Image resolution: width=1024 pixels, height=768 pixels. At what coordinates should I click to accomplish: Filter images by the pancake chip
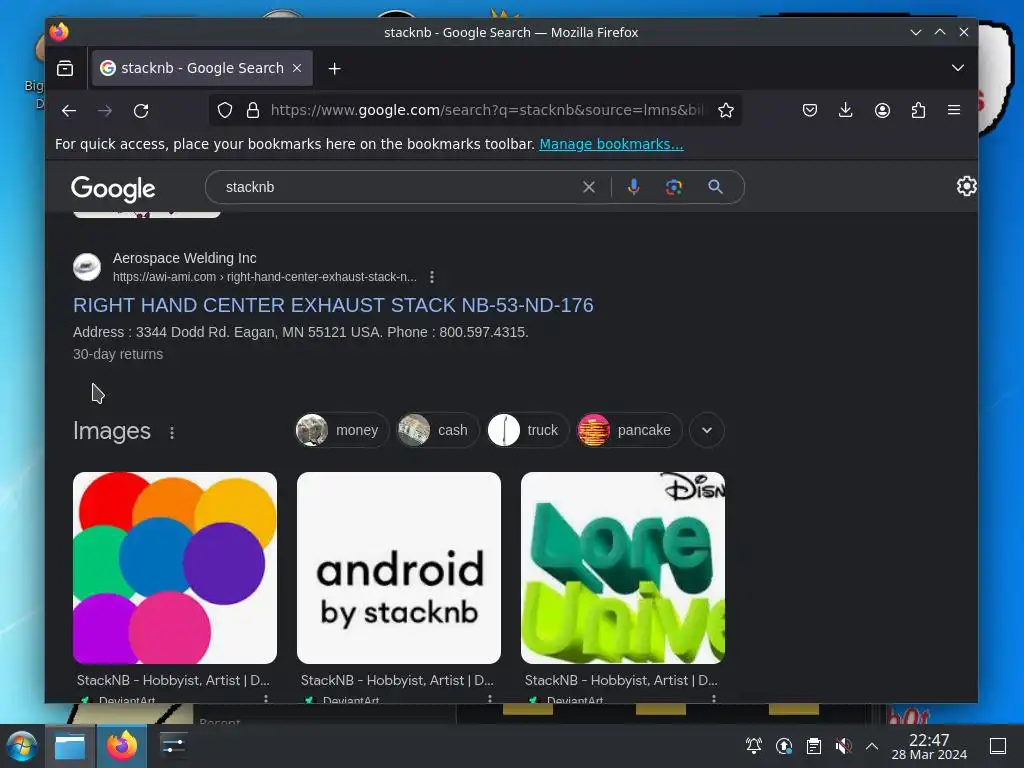629,430
